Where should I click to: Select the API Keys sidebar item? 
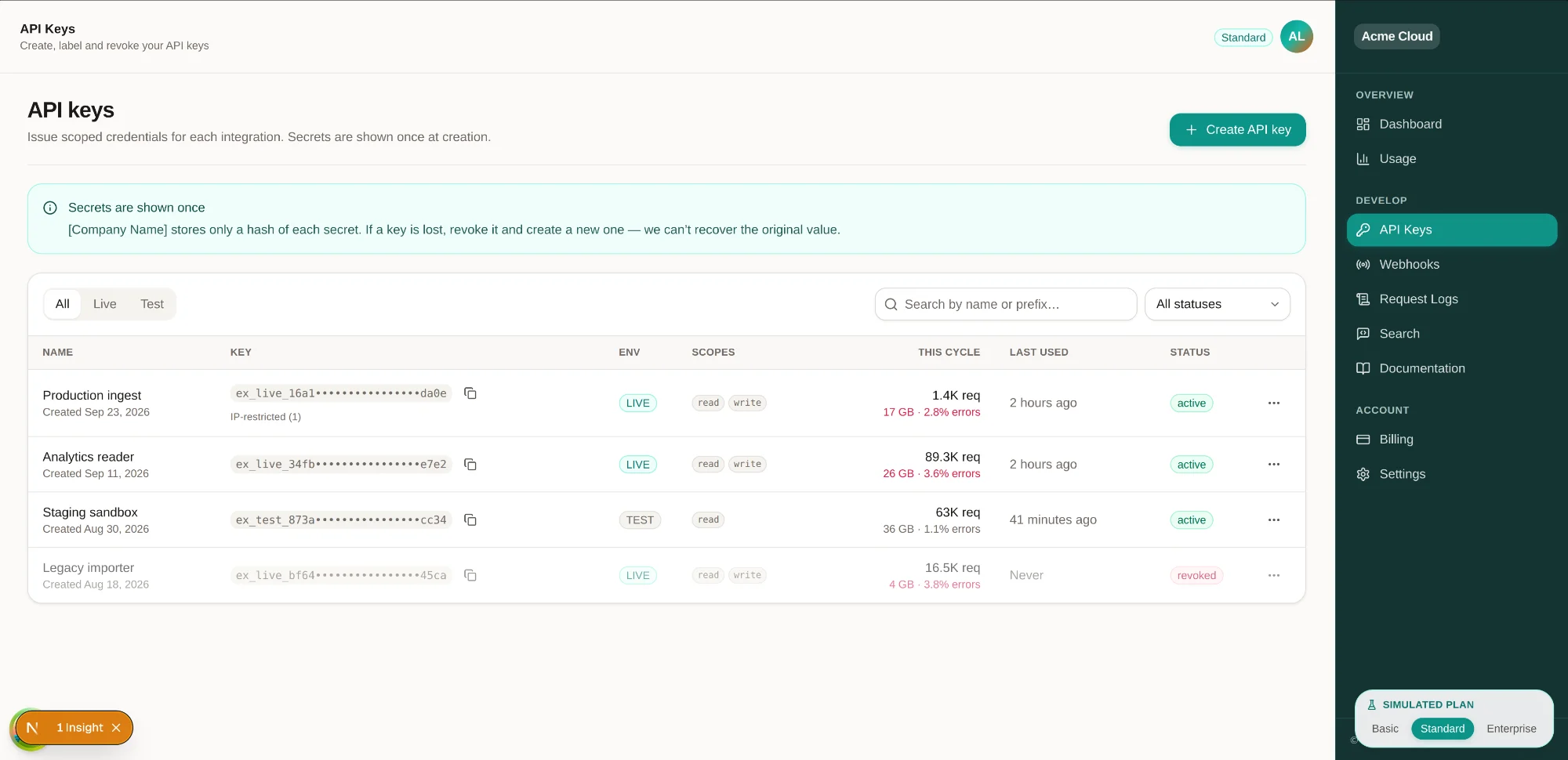pyautogui.click(x=1451, y=230)
